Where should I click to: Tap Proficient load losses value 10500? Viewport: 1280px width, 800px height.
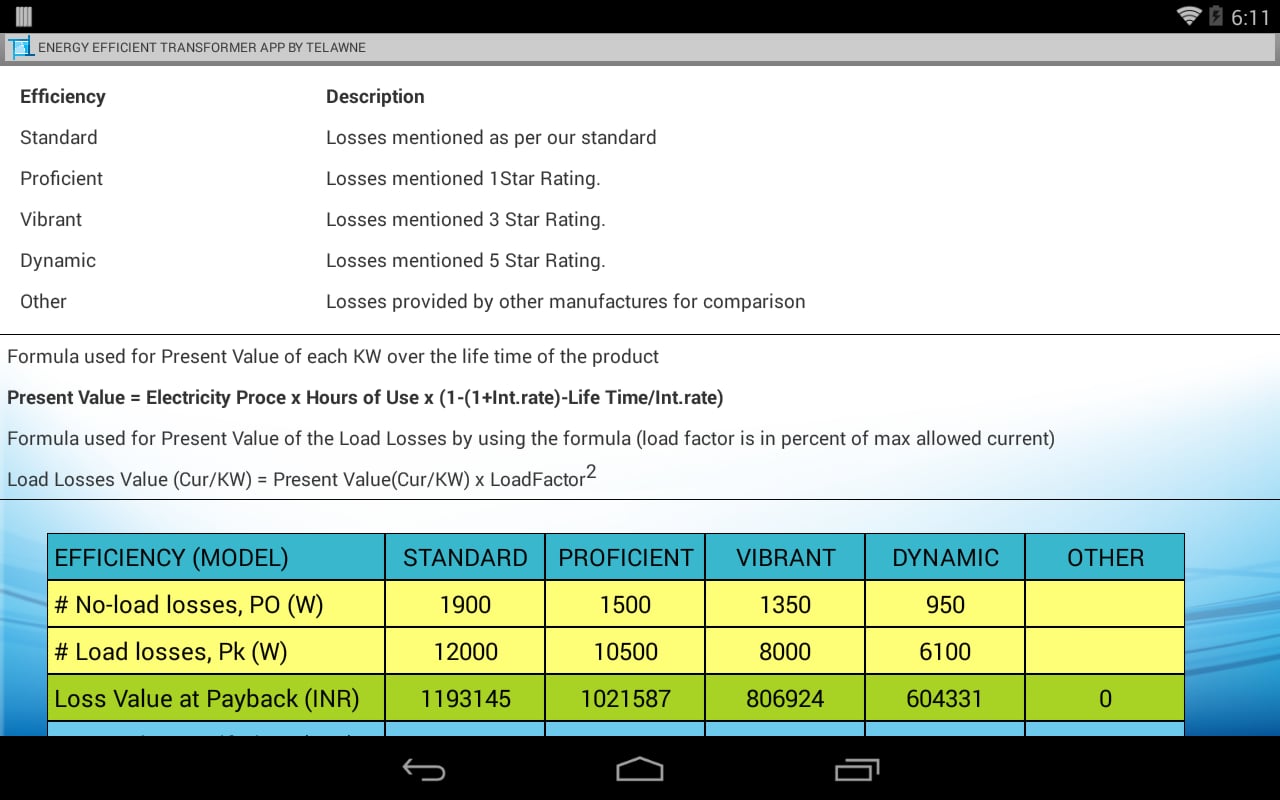click(x=625, y=651)
